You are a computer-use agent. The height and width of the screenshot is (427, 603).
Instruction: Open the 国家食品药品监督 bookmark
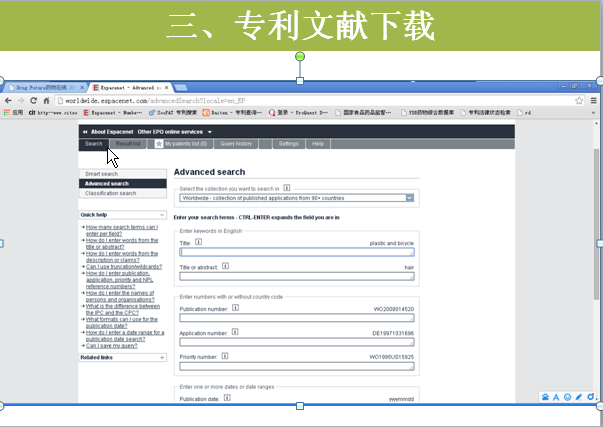(363, 113)
